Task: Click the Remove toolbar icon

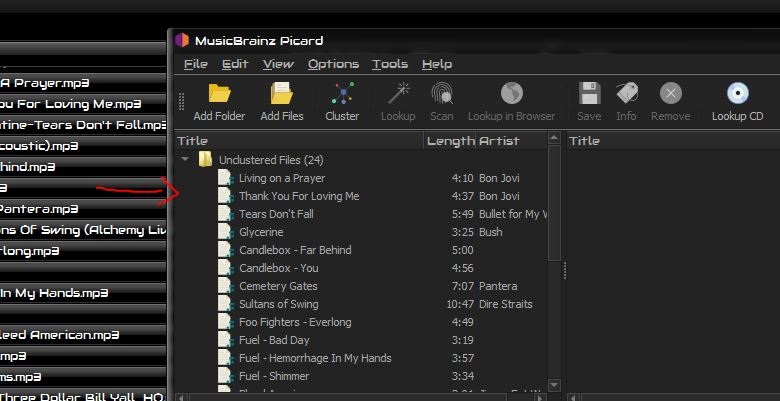Action: click(670, 95)
